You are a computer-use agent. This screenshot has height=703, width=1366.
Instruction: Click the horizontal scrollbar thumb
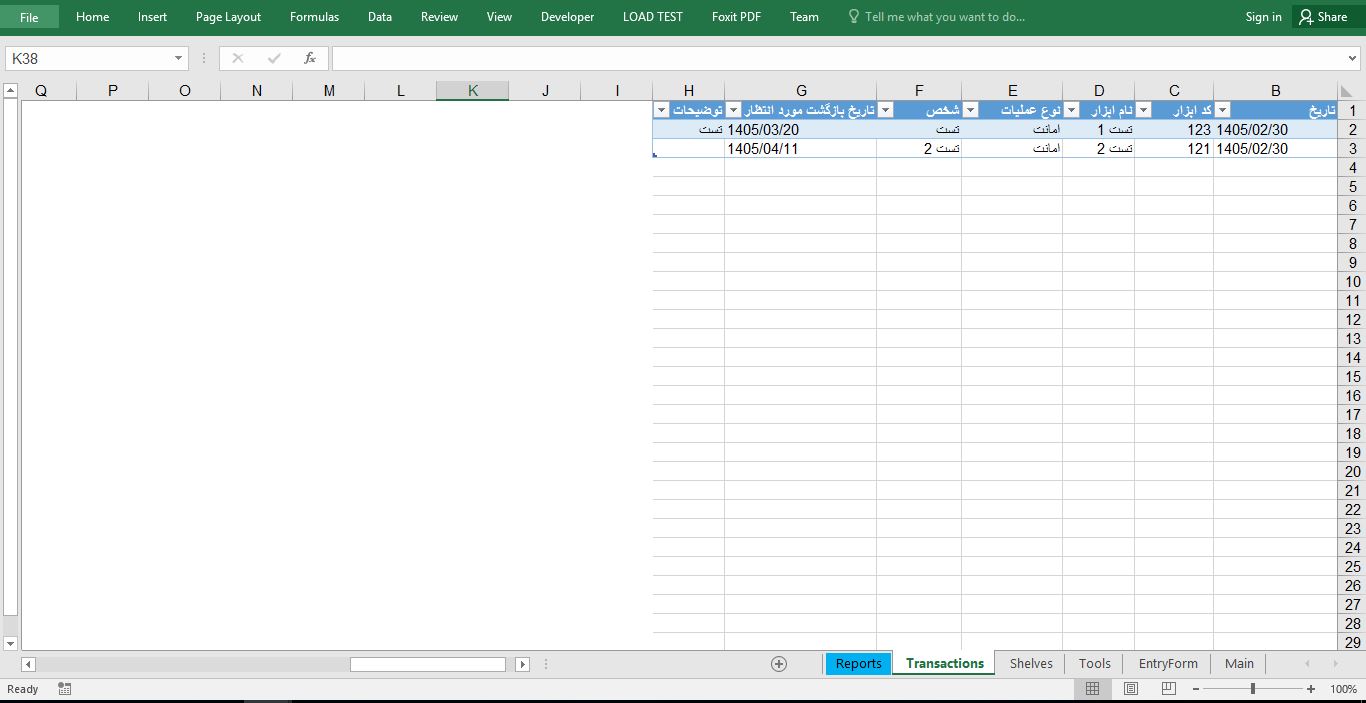coord(428,664)
